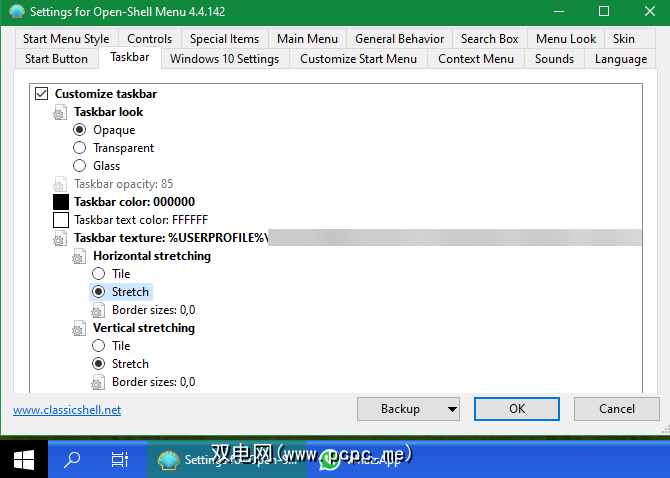This screenshot has height=478, width=670.
Task: Open the Sounds tab
Action: 554,59
